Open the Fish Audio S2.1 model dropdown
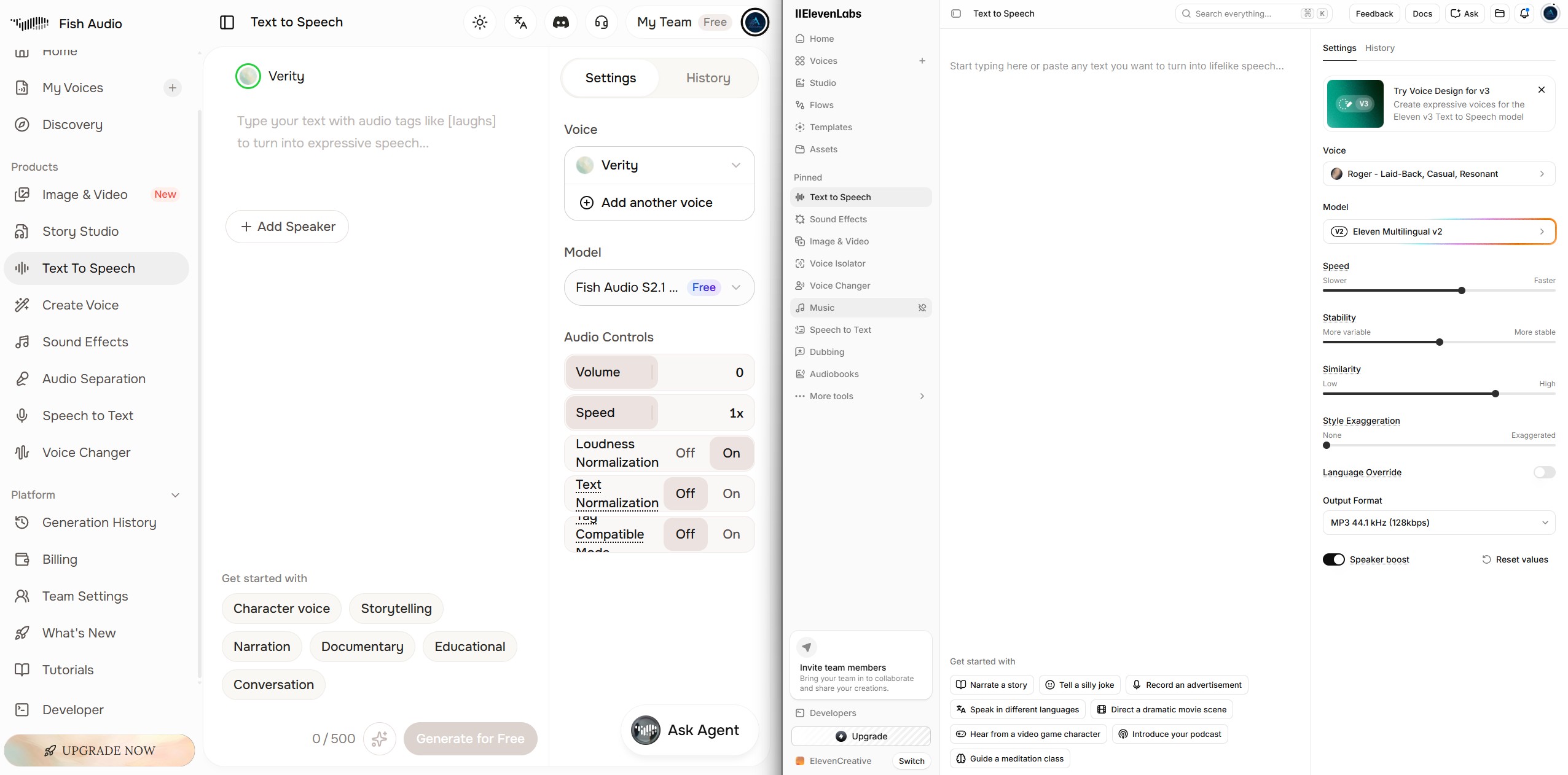 click(659, 287)
